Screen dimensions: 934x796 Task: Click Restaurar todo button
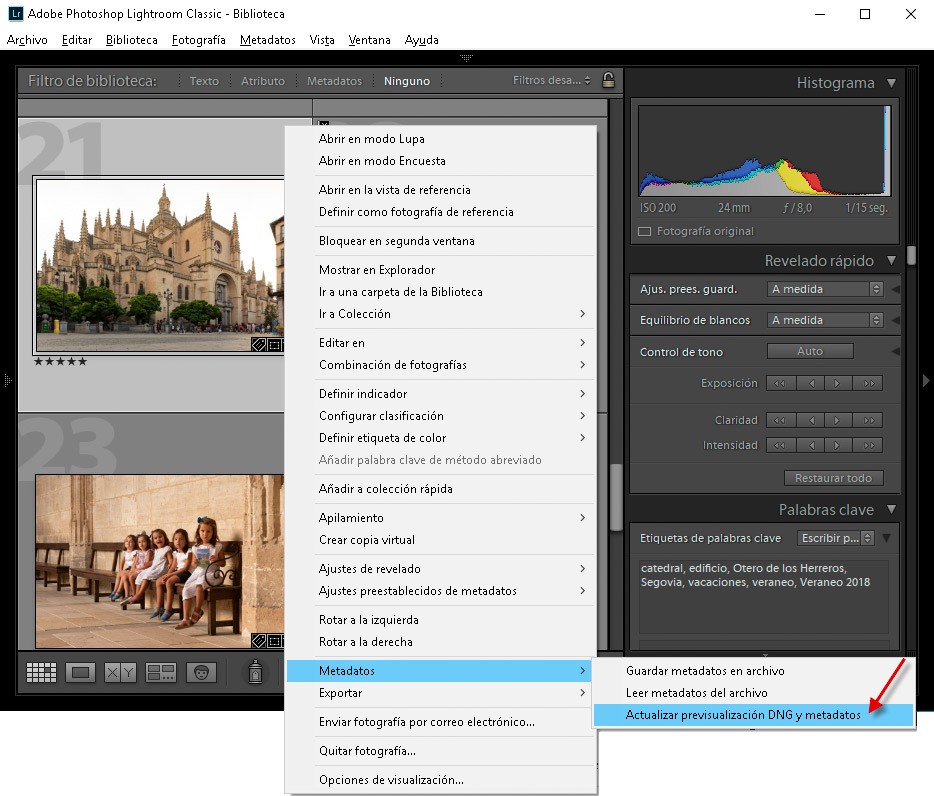pyautogui.click(x=833, y=478)
